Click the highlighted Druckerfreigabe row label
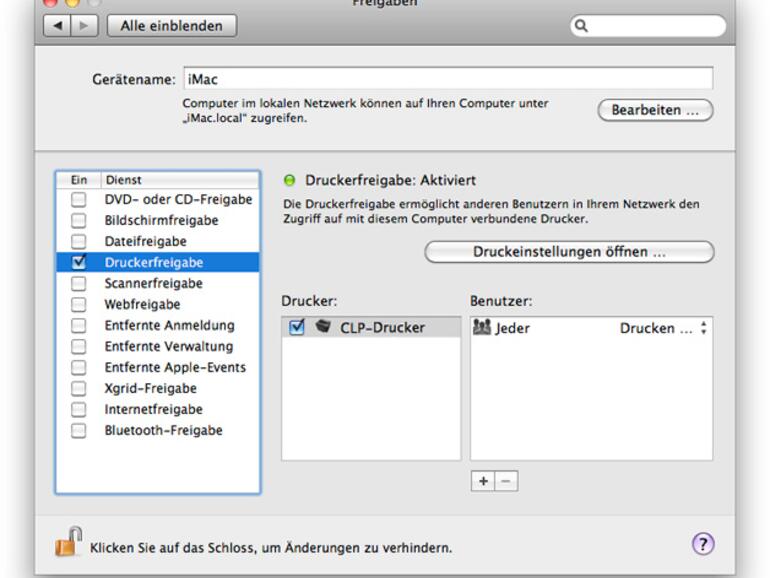Image resolution: width=770 pixels, height=578 pixels. (154, 263)
